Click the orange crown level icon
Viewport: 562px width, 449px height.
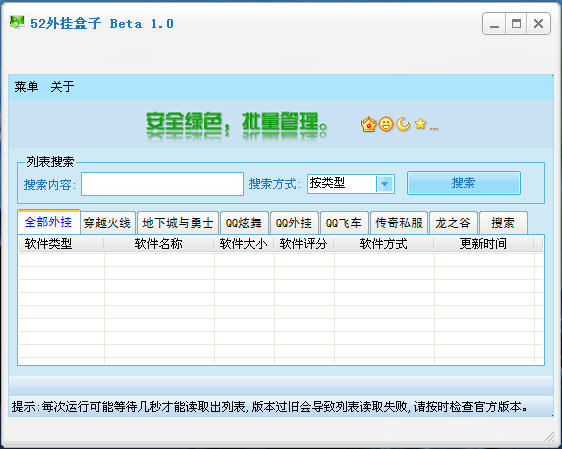pyautogui.click(x=368, y=124)
